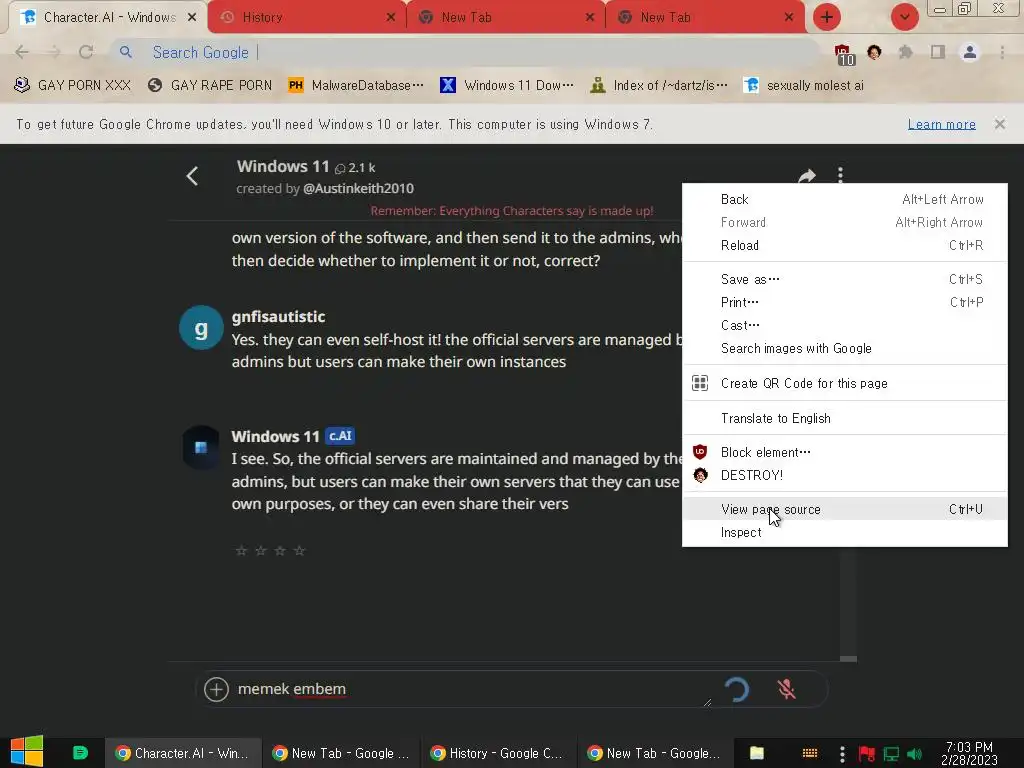
Task: Choose Reload in the context menu
Action: 844,246
